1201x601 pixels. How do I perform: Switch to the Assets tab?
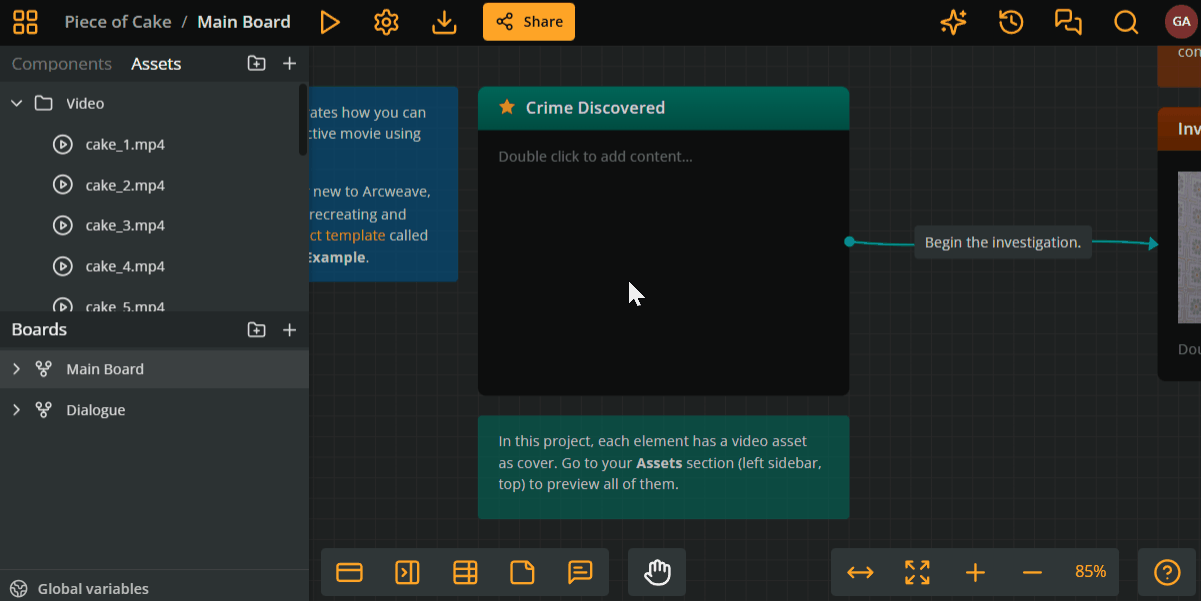click(x=156, y=63)
